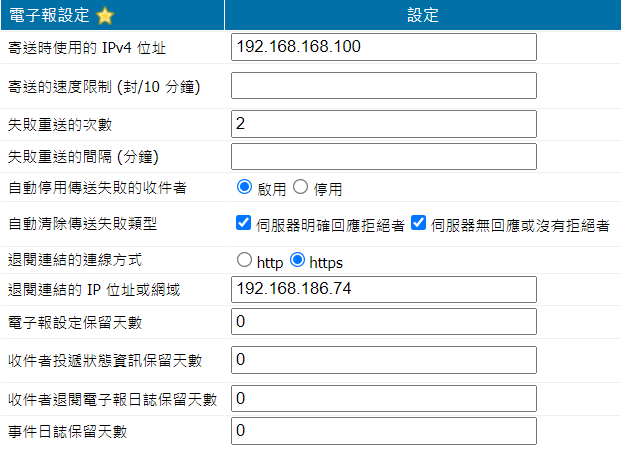Choose https for unsubscribe link connection
Viewport: 621px width, 460px height.
pyautogui.click(x=297, y=261)
